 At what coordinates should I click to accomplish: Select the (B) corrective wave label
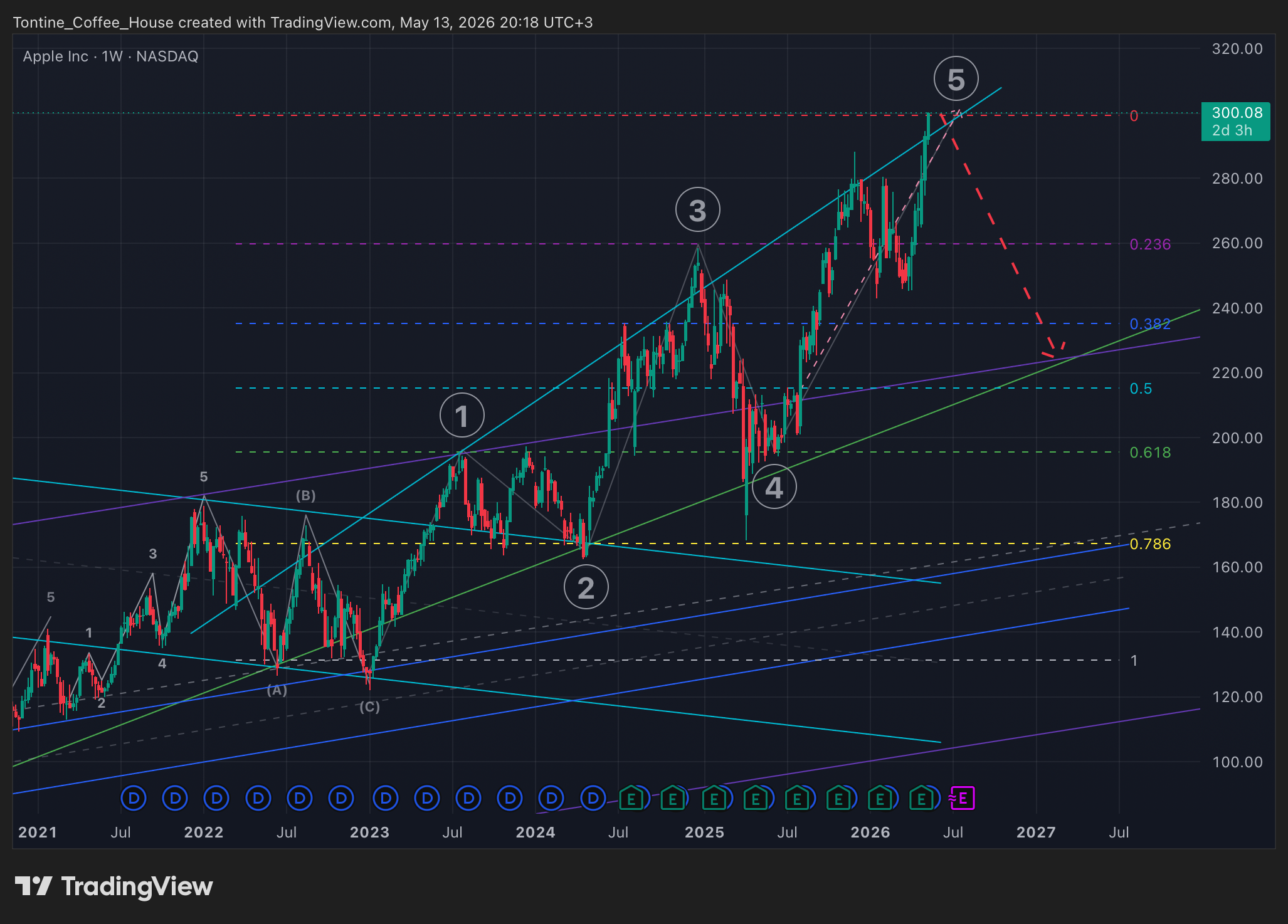[x=305, y=496]
